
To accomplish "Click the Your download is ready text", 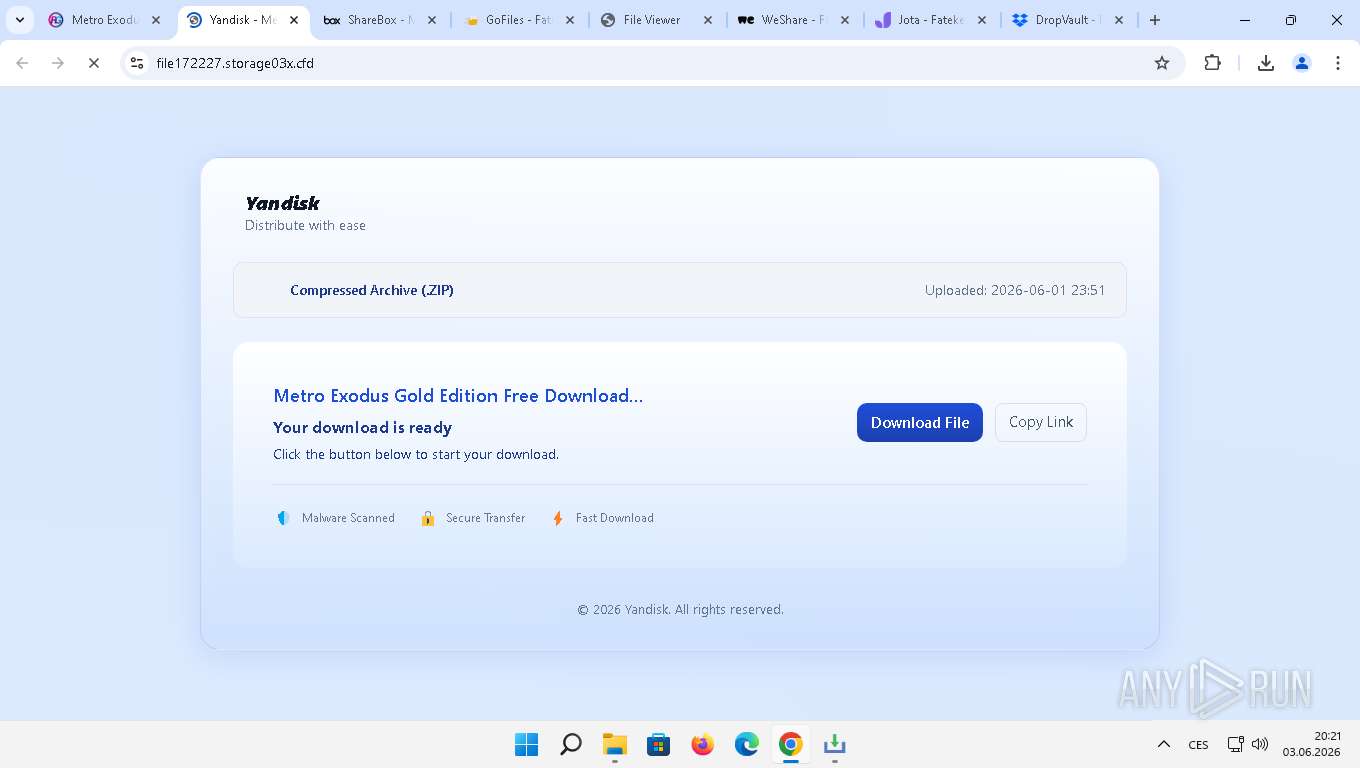I will tap(362, 427).
